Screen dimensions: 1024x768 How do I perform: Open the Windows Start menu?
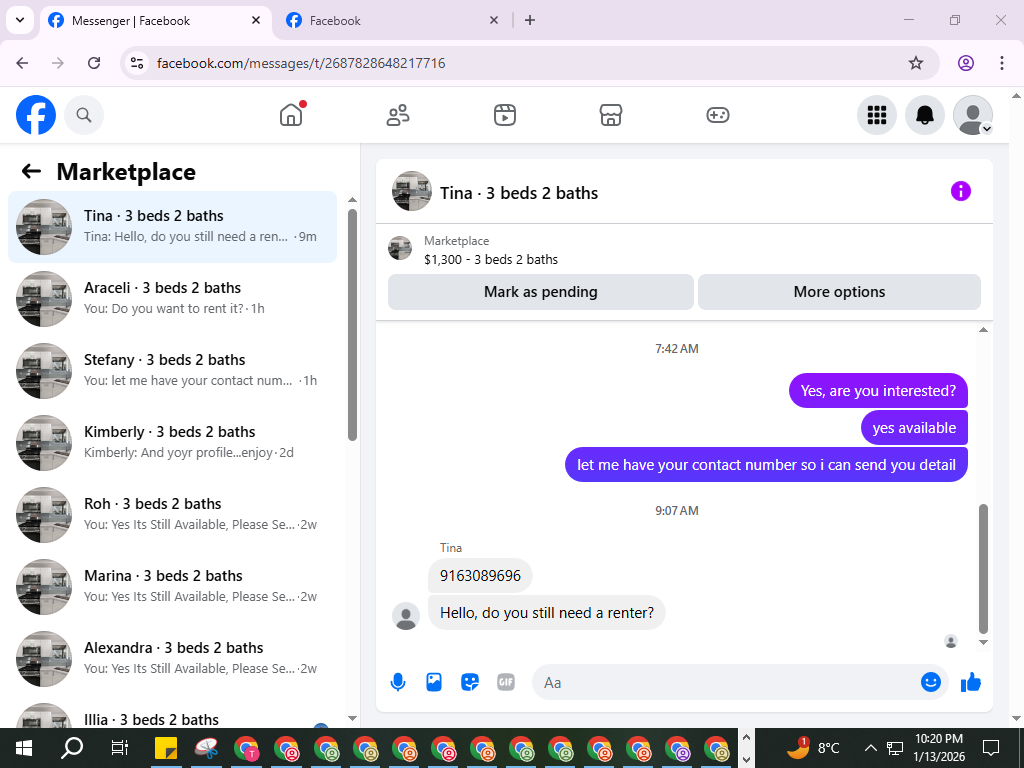(x=24, y=748)
